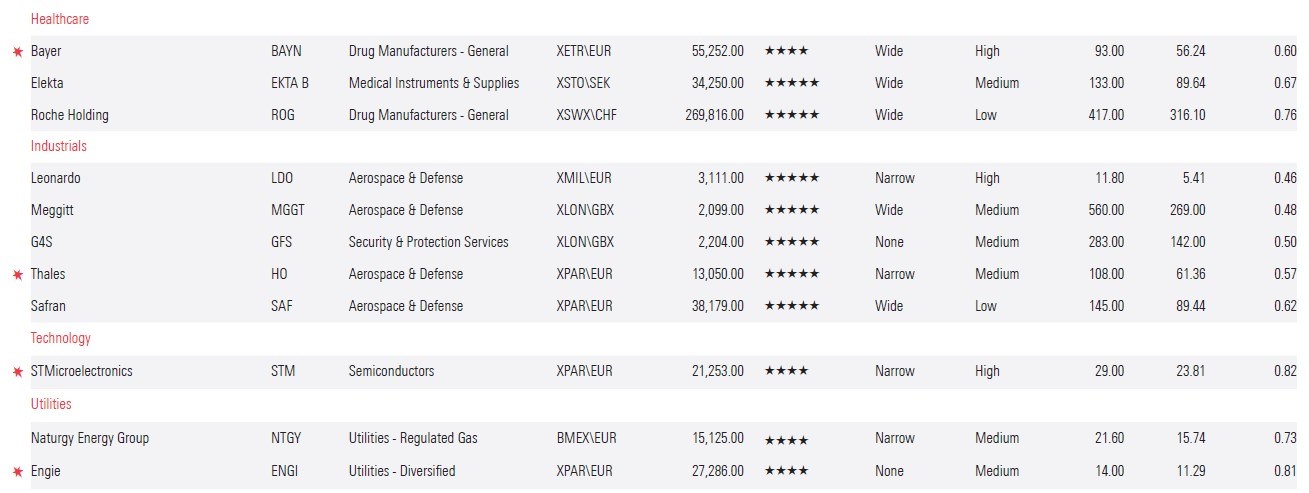Select the EKTA B ticker symbol
1309x493 pixels.
click(290, 83)
